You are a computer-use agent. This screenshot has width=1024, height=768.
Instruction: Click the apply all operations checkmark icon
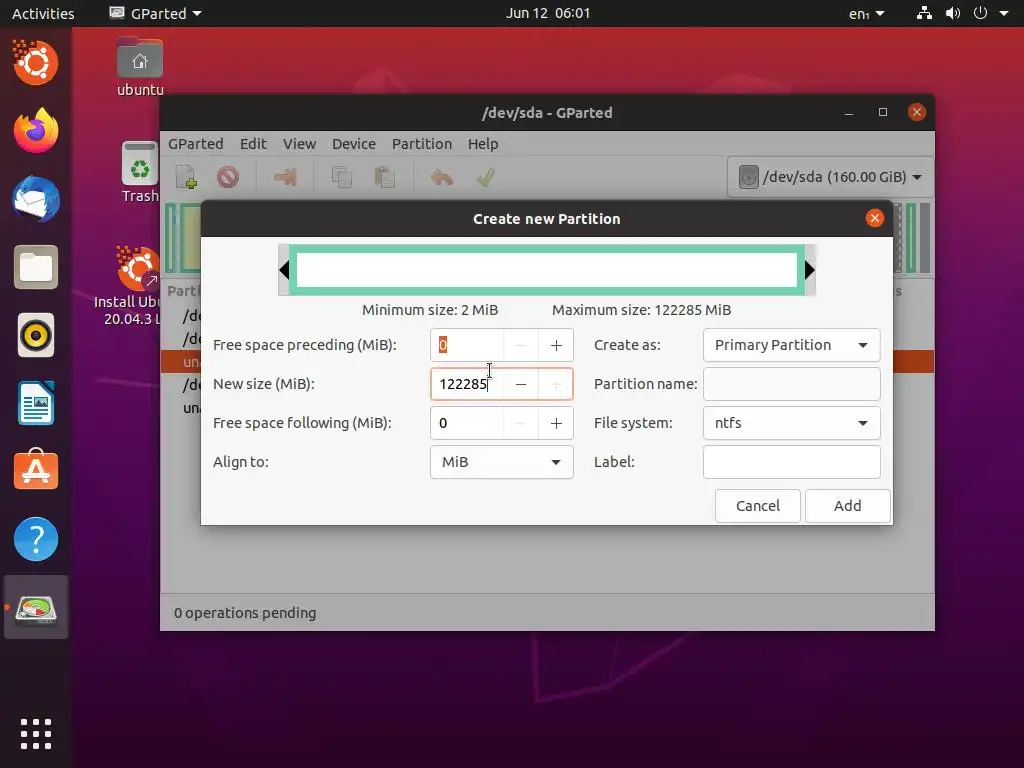click(485, 177)
